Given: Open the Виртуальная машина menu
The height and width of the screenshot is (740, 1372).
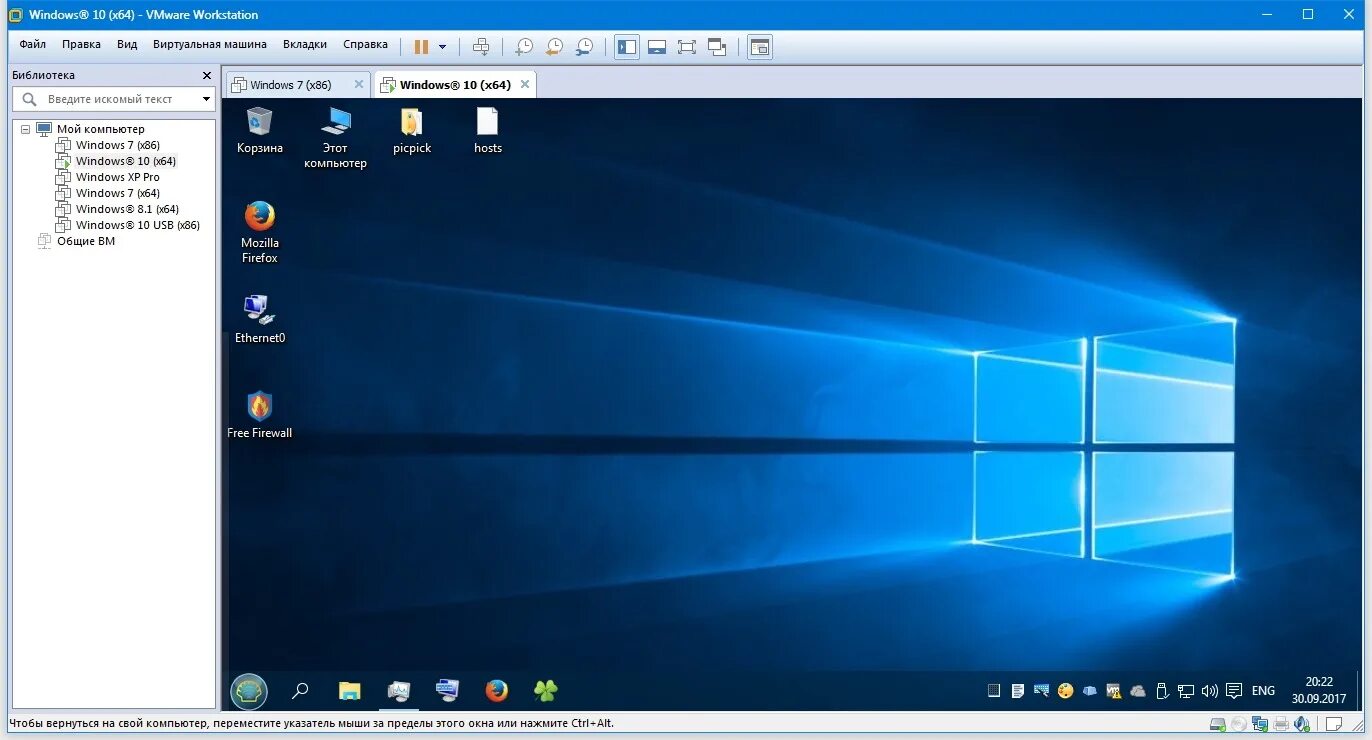Looking at the screenshot, I should pos(210,44).
